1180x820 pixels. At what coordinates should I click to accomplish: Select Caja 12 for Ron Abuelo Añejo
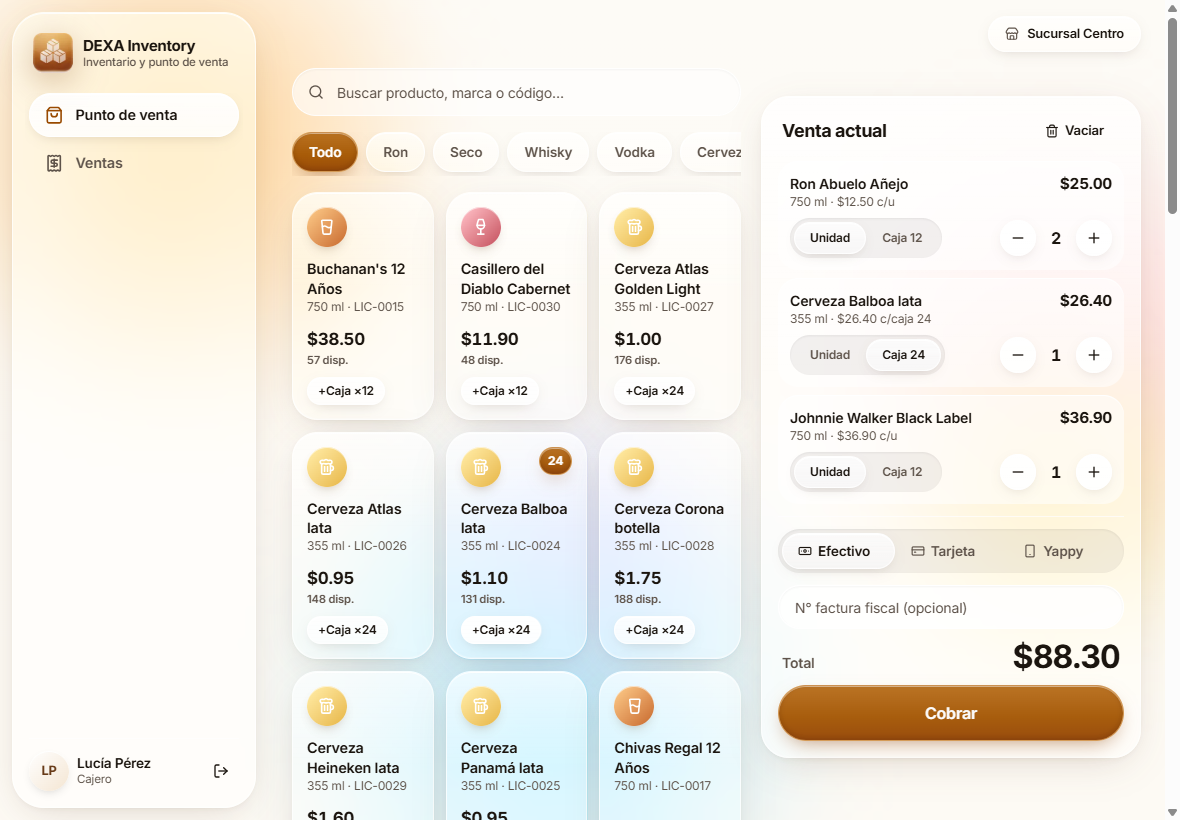click(902, 238)
